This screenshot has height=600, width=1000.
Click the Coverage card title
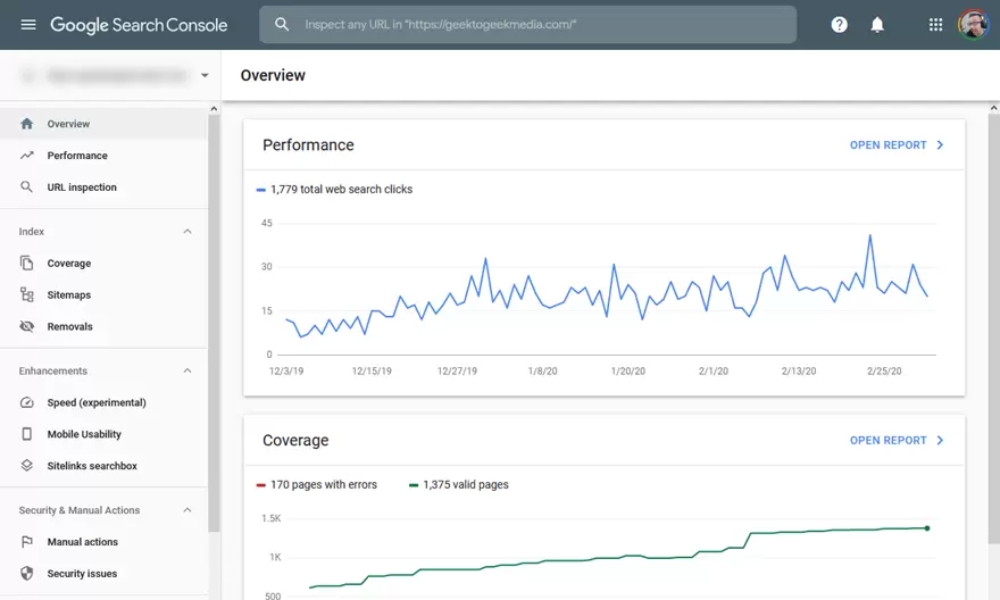point(295,441)
